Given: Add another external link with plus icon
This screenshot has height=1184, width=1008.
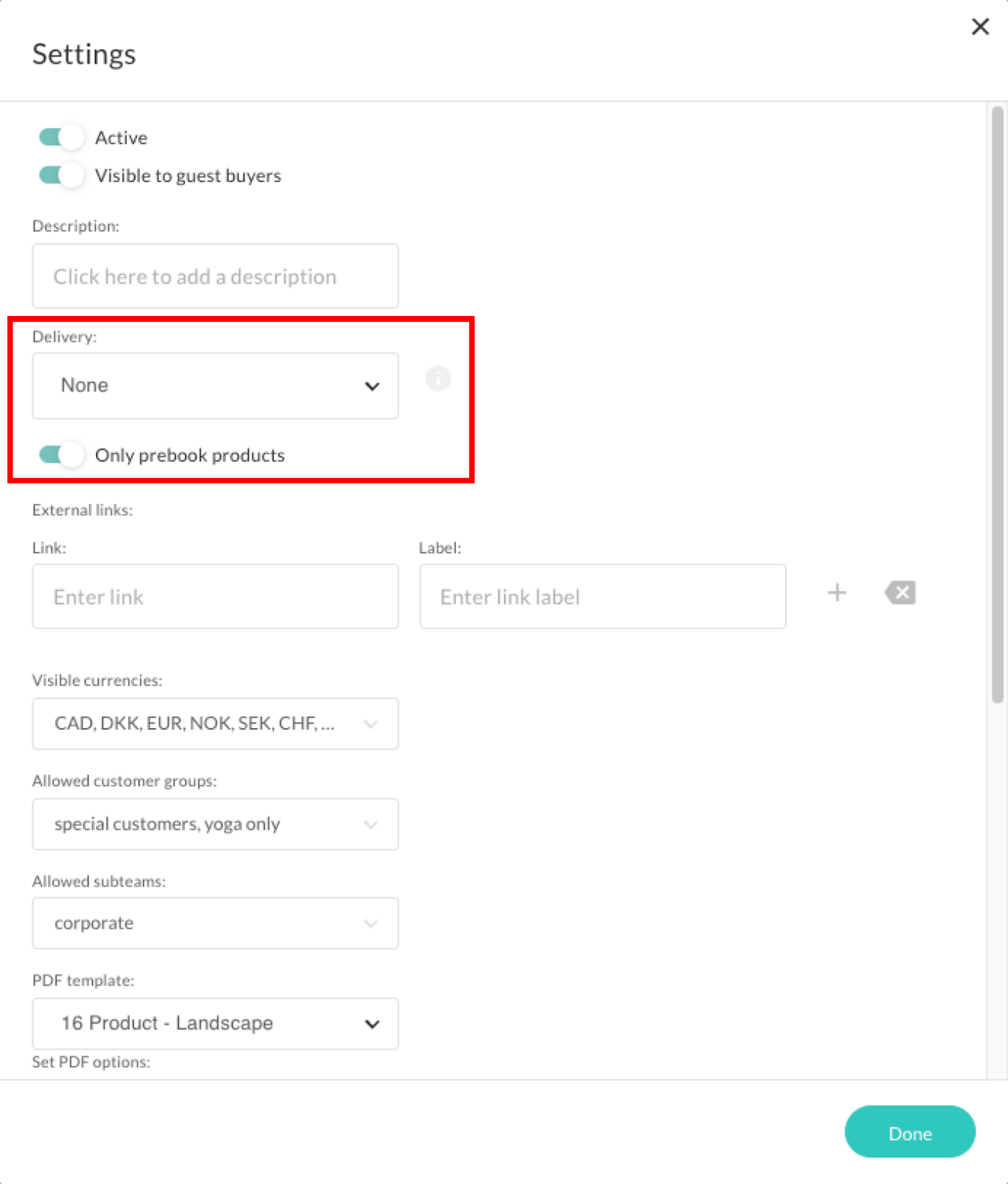Looking at the screenshot, I should (837, 593).
